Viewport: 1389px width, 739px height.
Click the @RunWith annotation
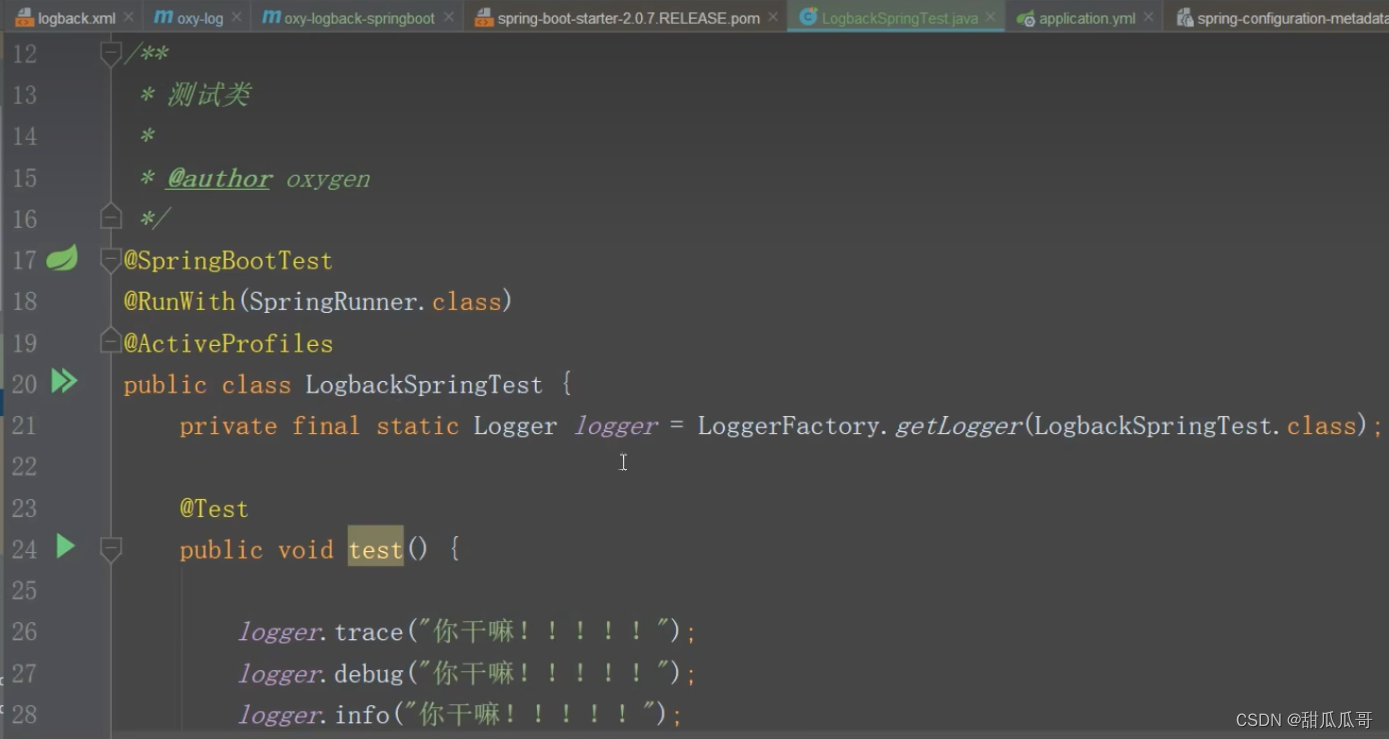tap(179, 301)
